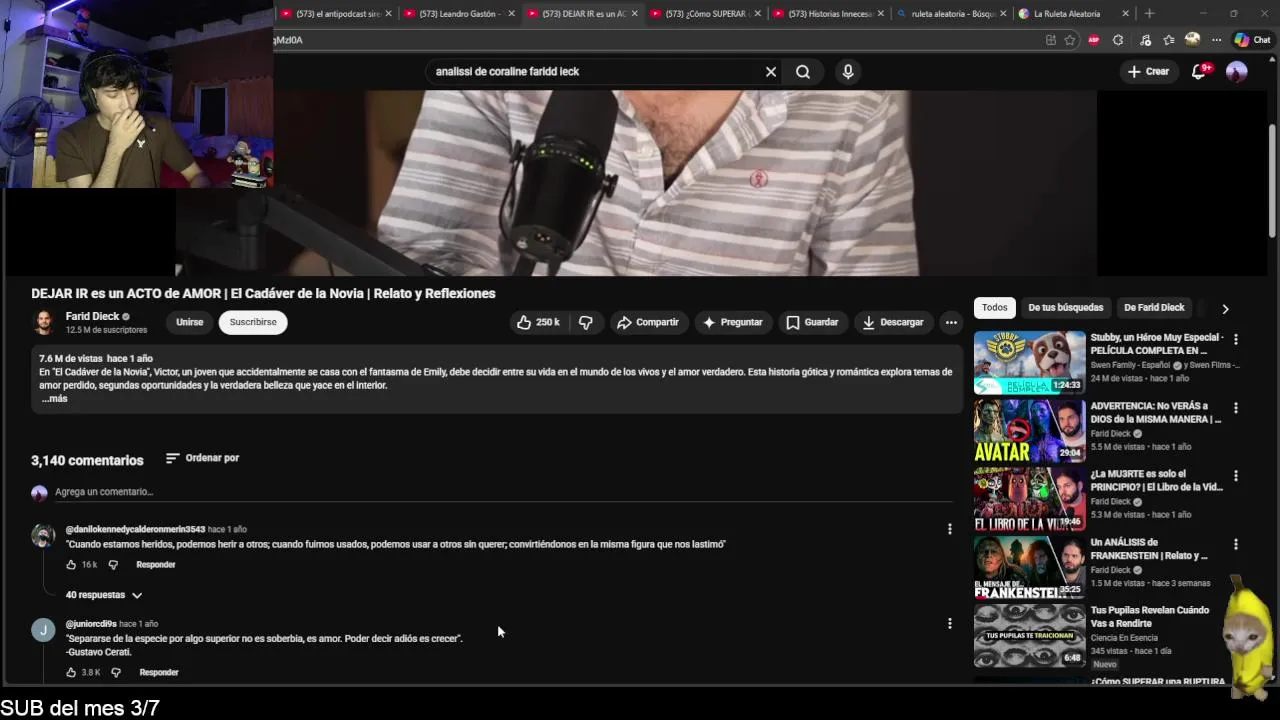Expand description with ...más

54,399
